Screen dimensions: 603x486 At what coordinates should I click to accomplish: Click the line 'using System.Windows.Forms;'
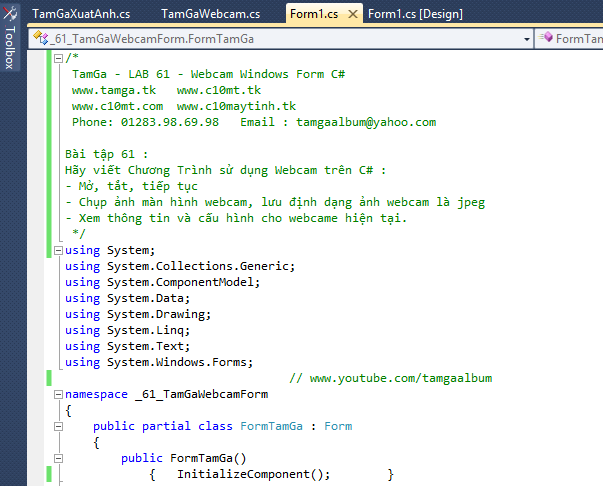point(159,362)
